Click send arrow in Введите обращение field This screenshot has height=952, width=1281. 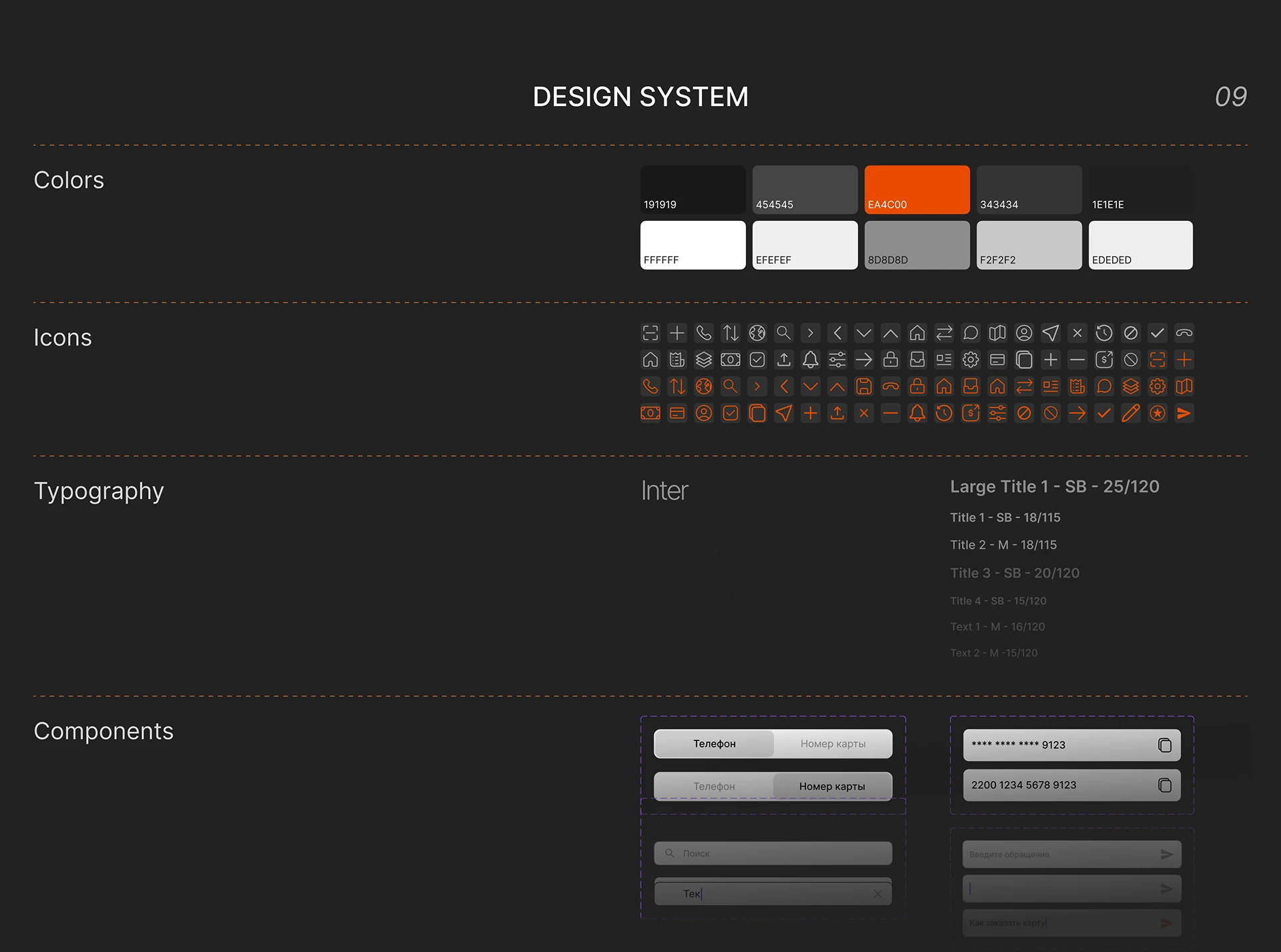click(1166, 855)
